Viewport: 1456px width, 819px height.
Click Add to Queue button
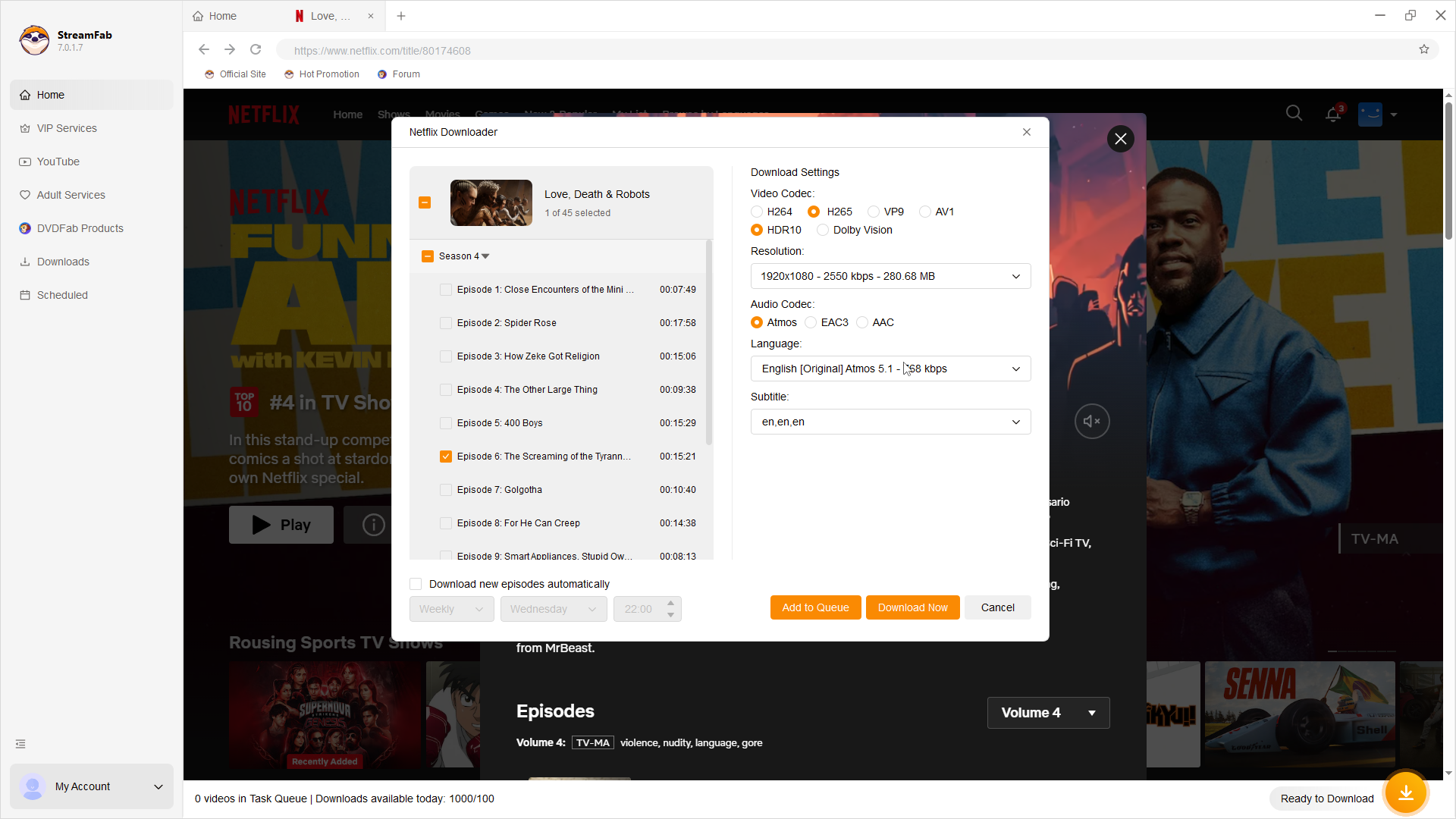(815, 607)
